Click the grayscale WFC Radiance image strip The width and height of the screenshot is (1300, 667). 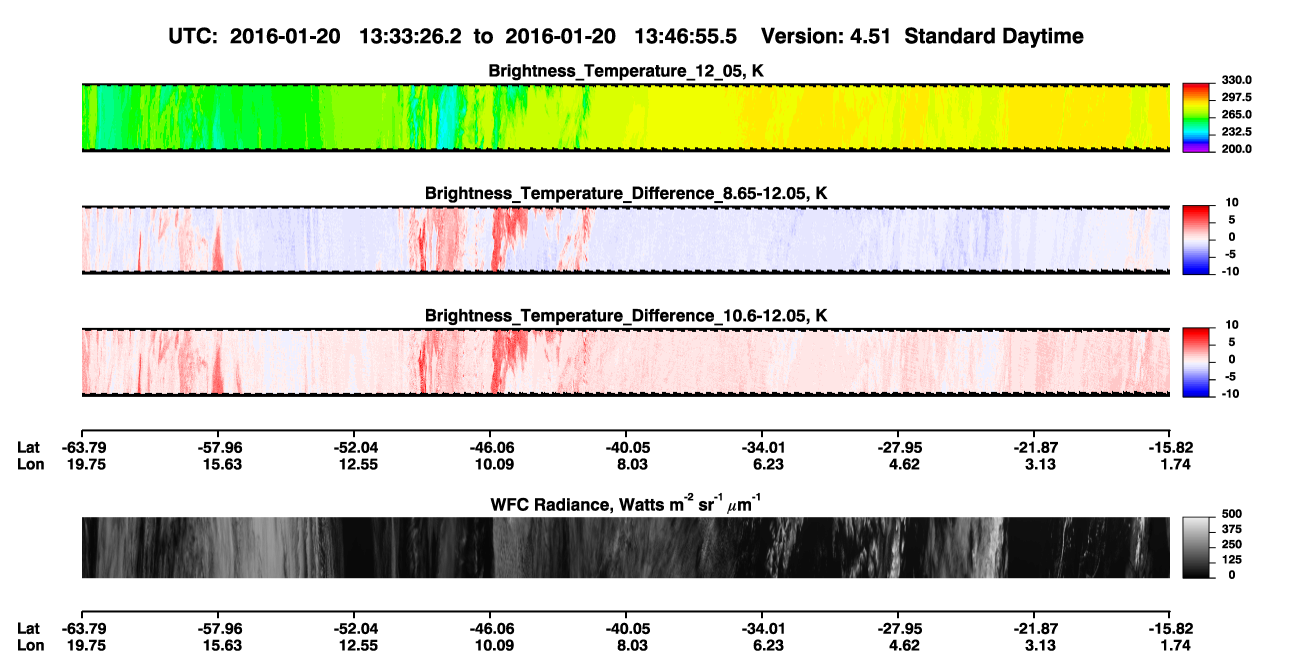coord(625,548)
